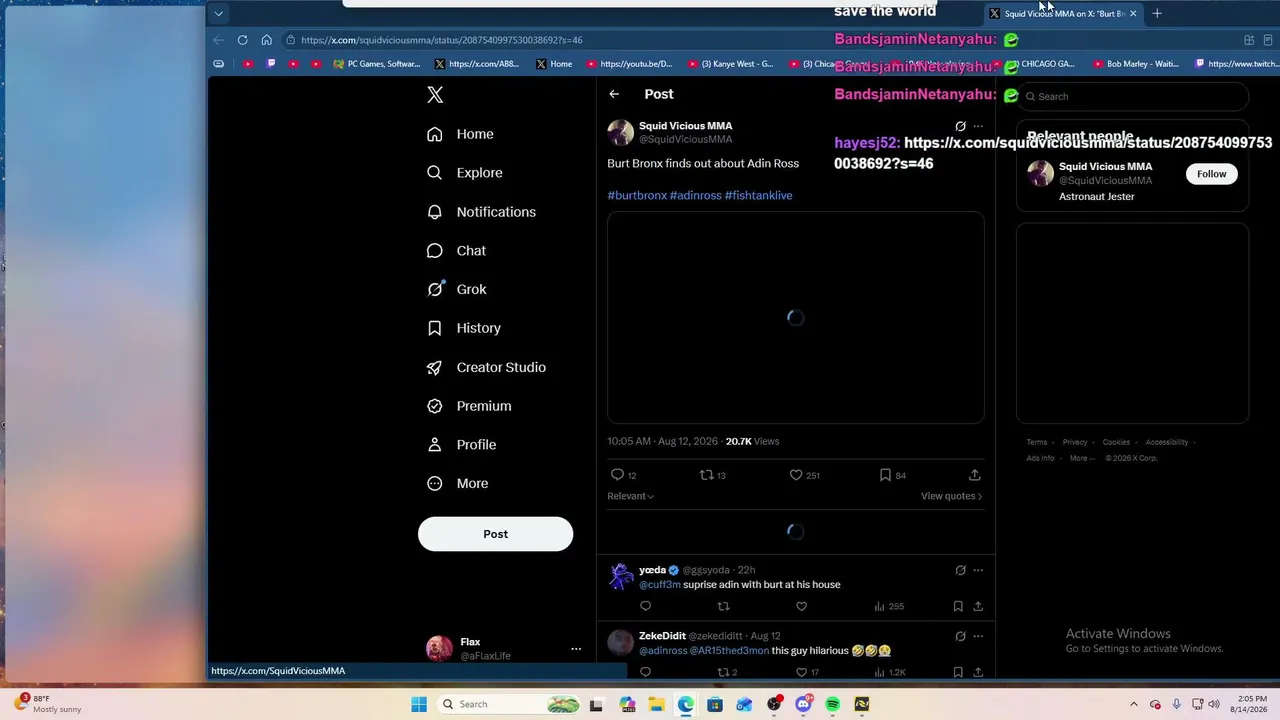Open more options on Squid Vicious post
Viewport: 1280px width, 720px height.
978,127
